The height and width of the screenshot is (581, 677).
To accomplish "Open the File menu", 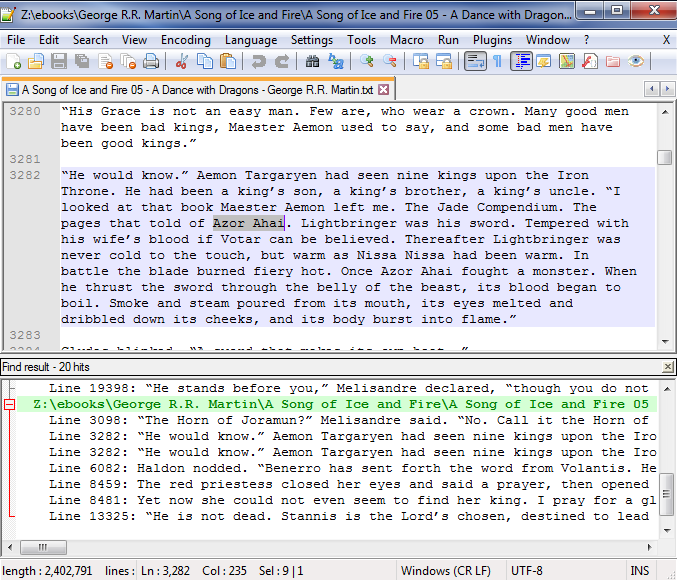I will (x=16, y=40).
